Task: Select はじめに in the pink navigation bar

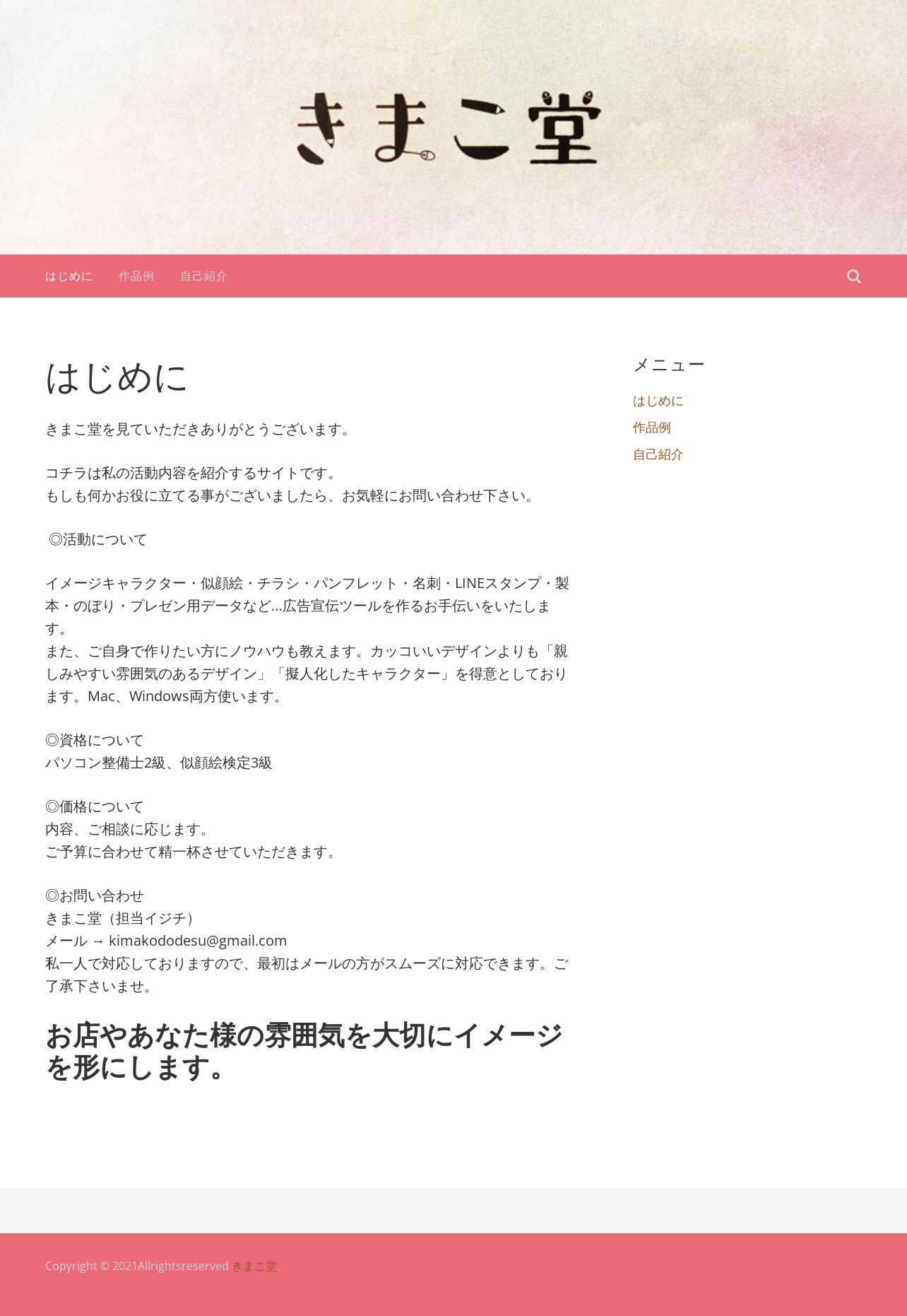Action: [x=69, y=276]
